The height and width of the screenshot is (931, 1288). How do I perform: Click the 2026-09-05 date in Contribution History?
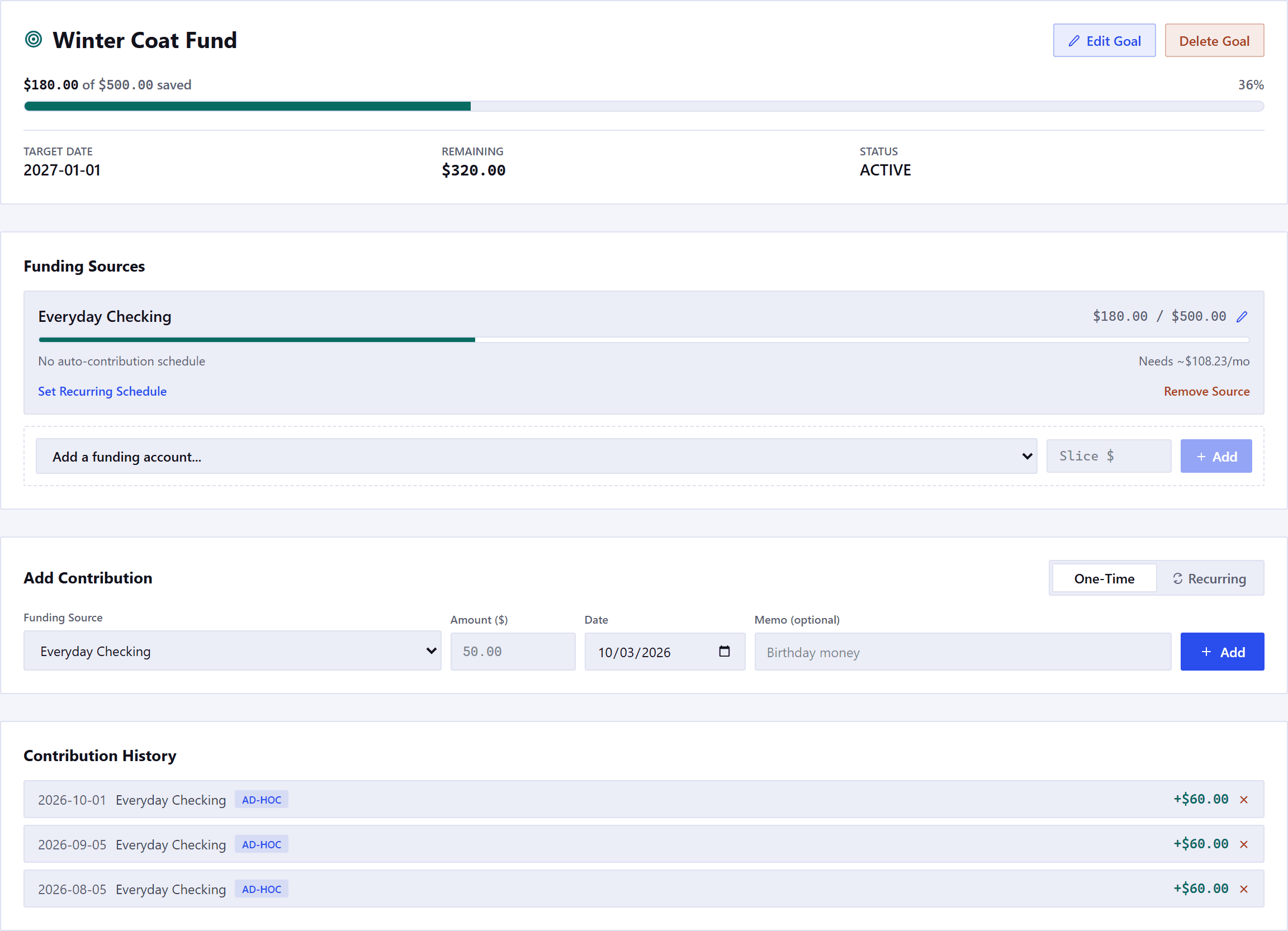click(72, 845)
